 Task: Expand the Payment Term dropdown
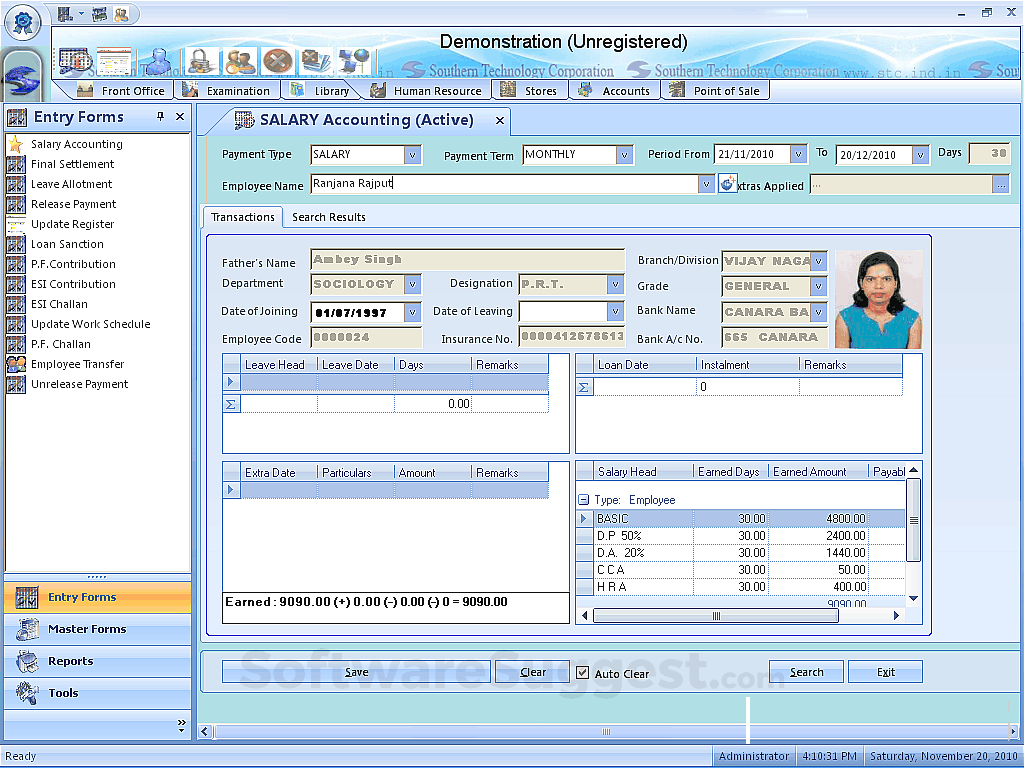tap(625, 155)
